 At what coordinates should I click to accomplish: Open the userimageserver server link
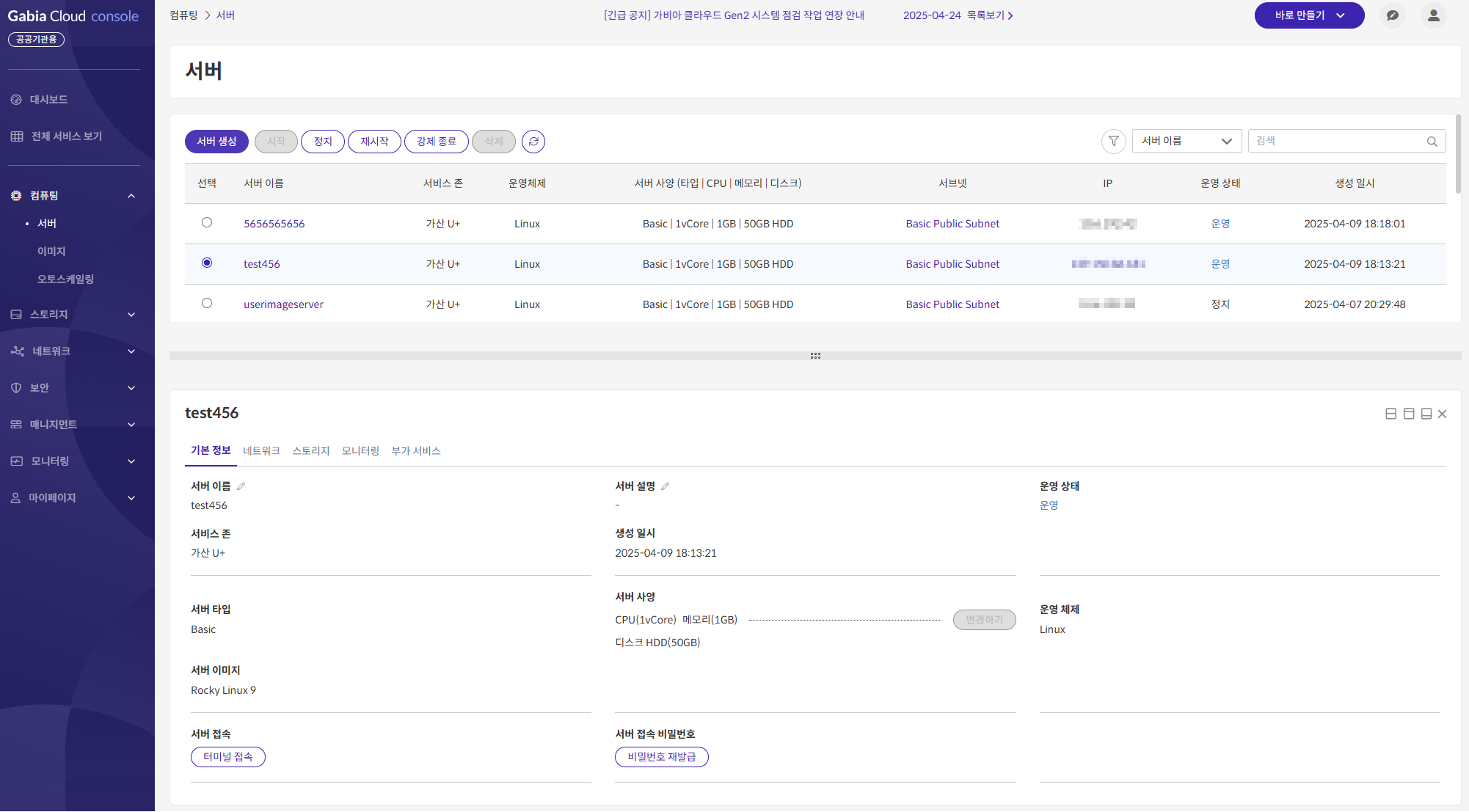pyautogui.click(x=283, y=304)
